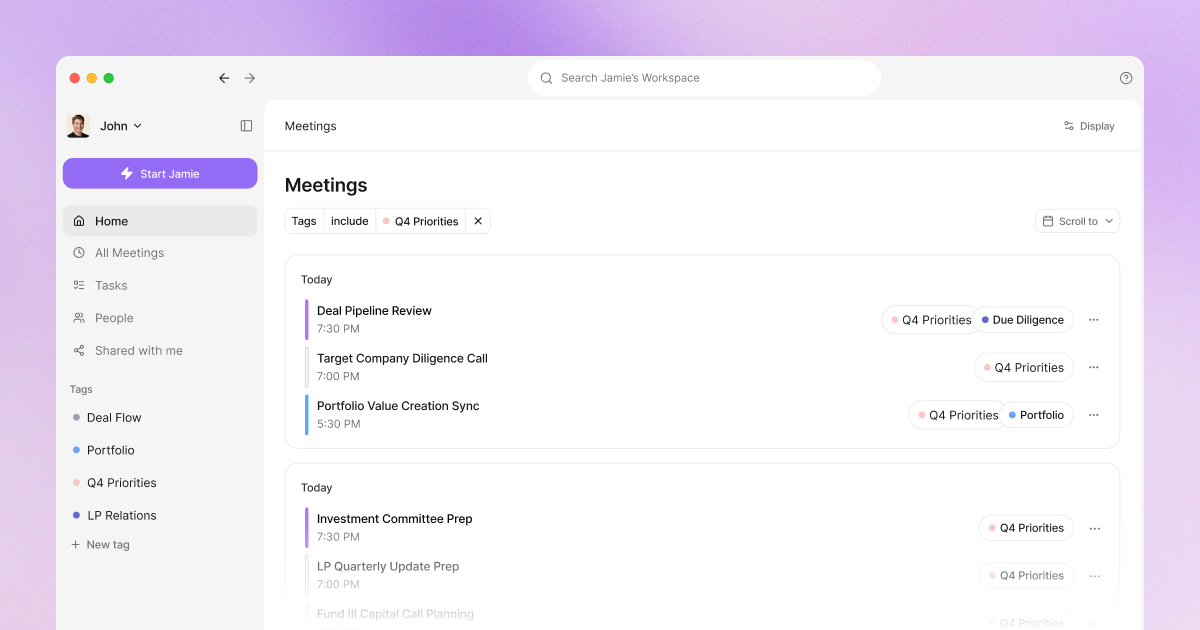Open more options for Deal Pipeline Review
The image size is (1200, 630).
coord(1094,320)
